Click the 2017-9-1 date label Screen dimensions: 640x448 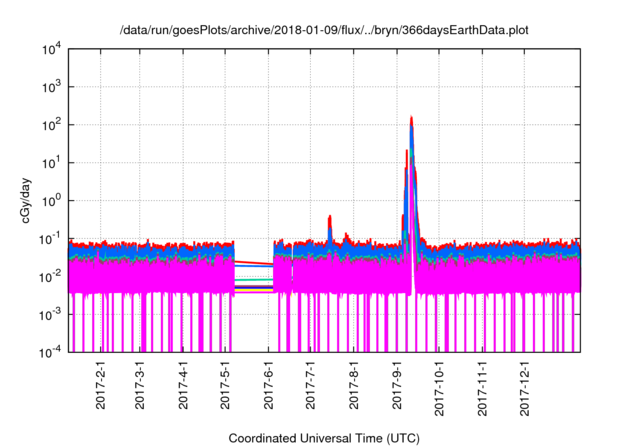tap(397, 385)
